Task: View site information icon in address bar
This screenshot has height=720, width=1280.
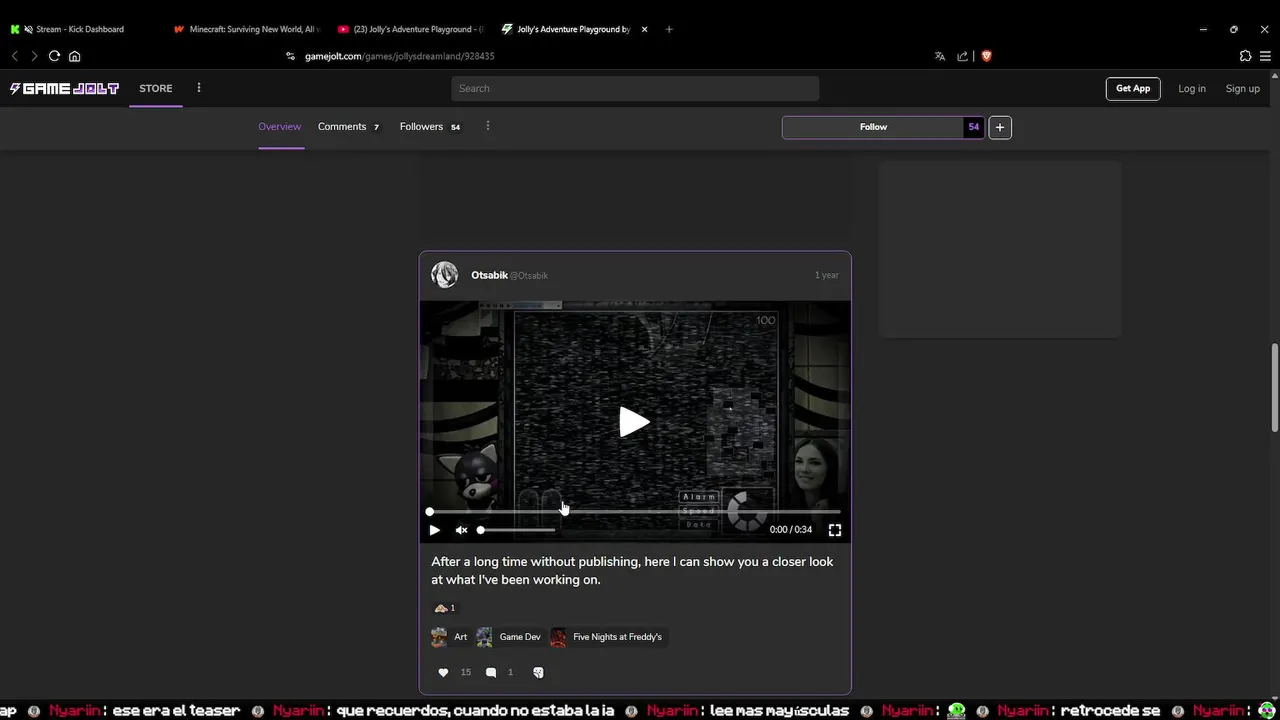Action: click(290, 56)
